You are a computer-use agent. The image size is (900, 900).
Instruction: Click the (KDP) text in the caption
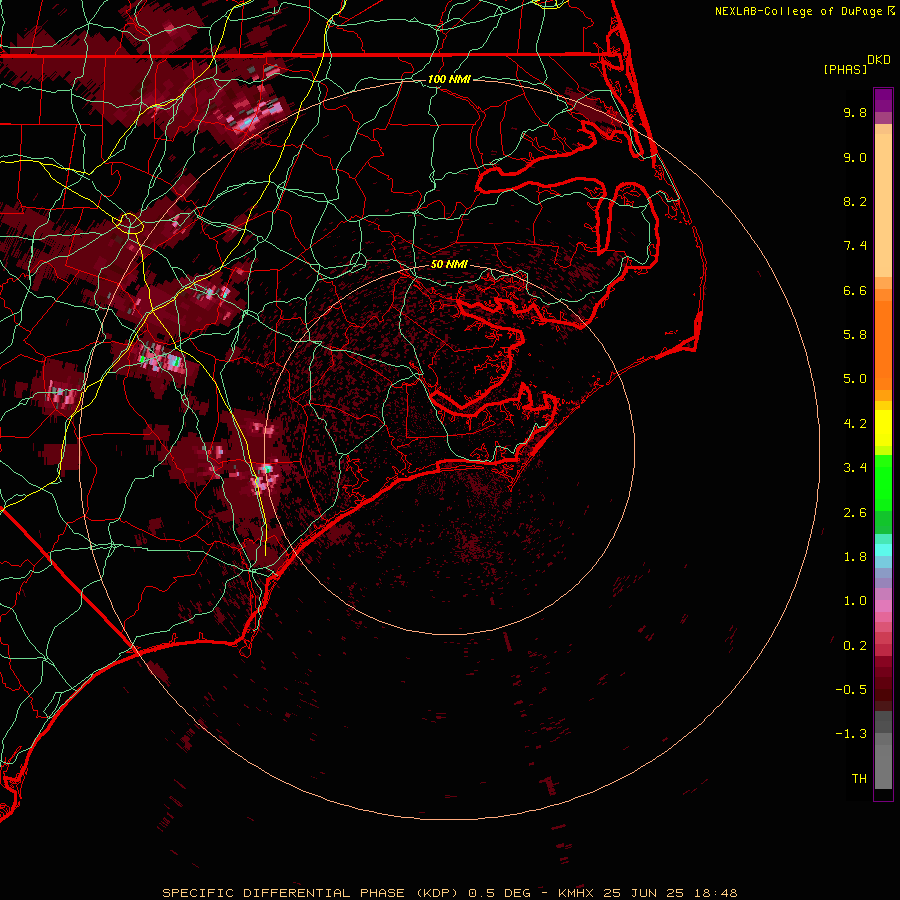coord(437,893)
